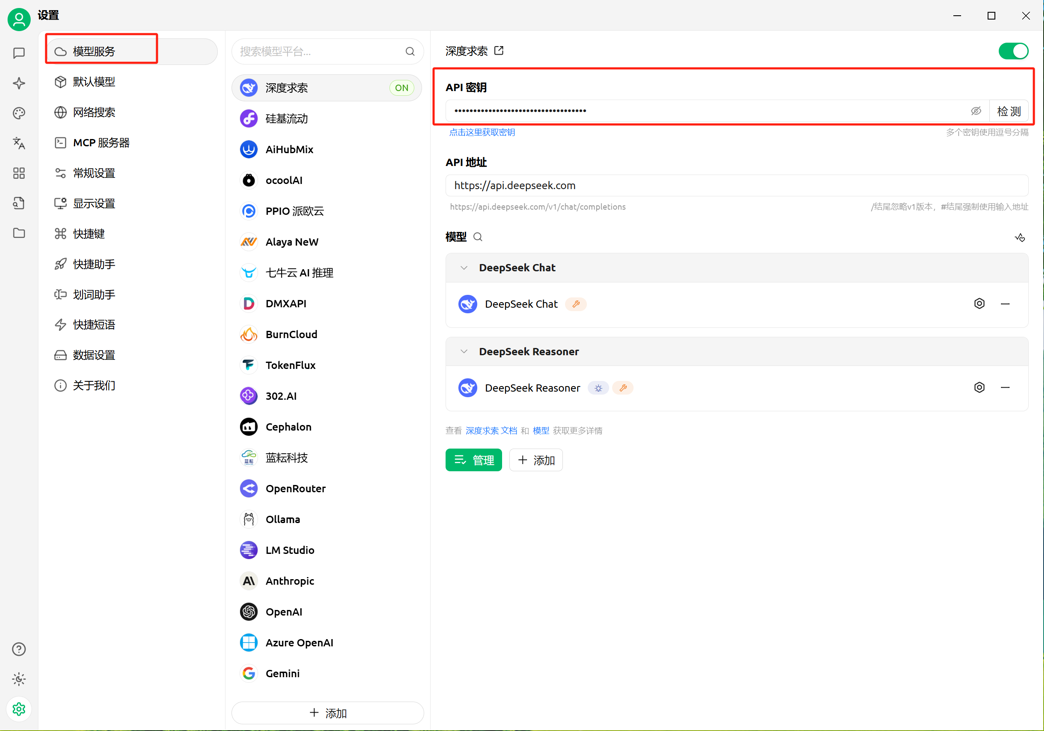This screenshot has height=731, width=1044.
Task: Follow the 点击这里获取密钥 link
Action: coord(482,132)
